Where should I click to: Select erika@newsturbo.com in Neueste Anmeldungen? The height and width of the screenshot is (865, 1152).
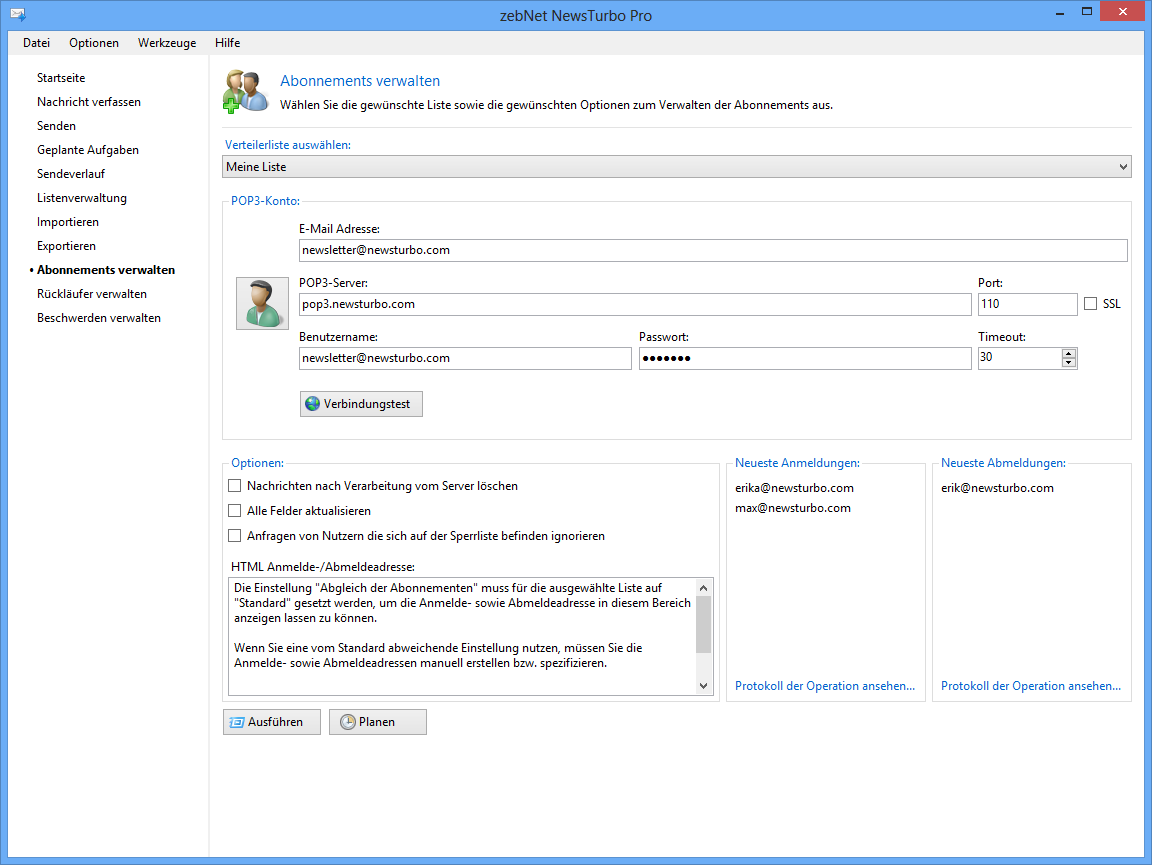coord(794,488)
